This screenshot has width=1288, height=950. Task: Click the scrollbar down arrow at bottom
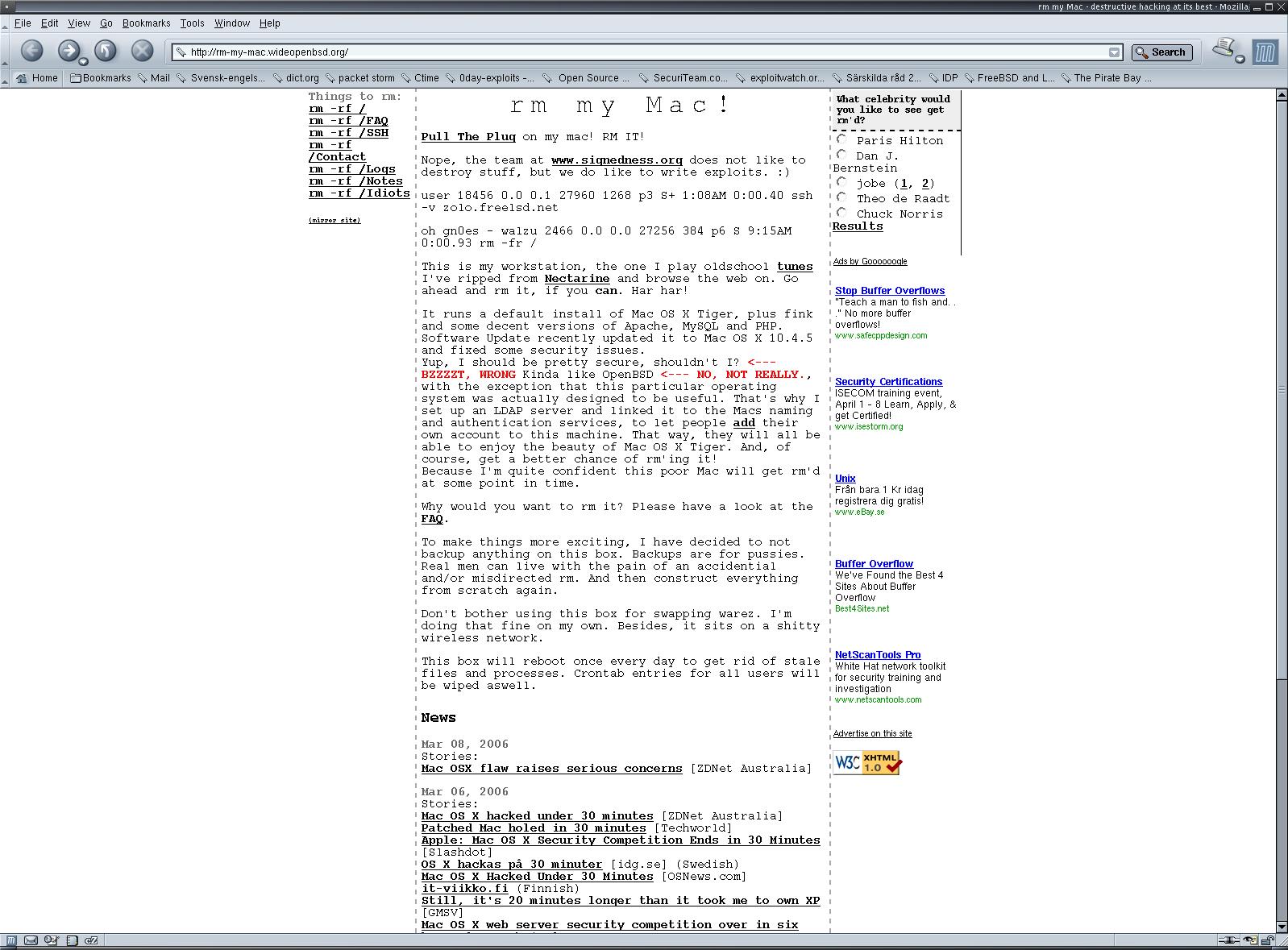pos(1281,927)
